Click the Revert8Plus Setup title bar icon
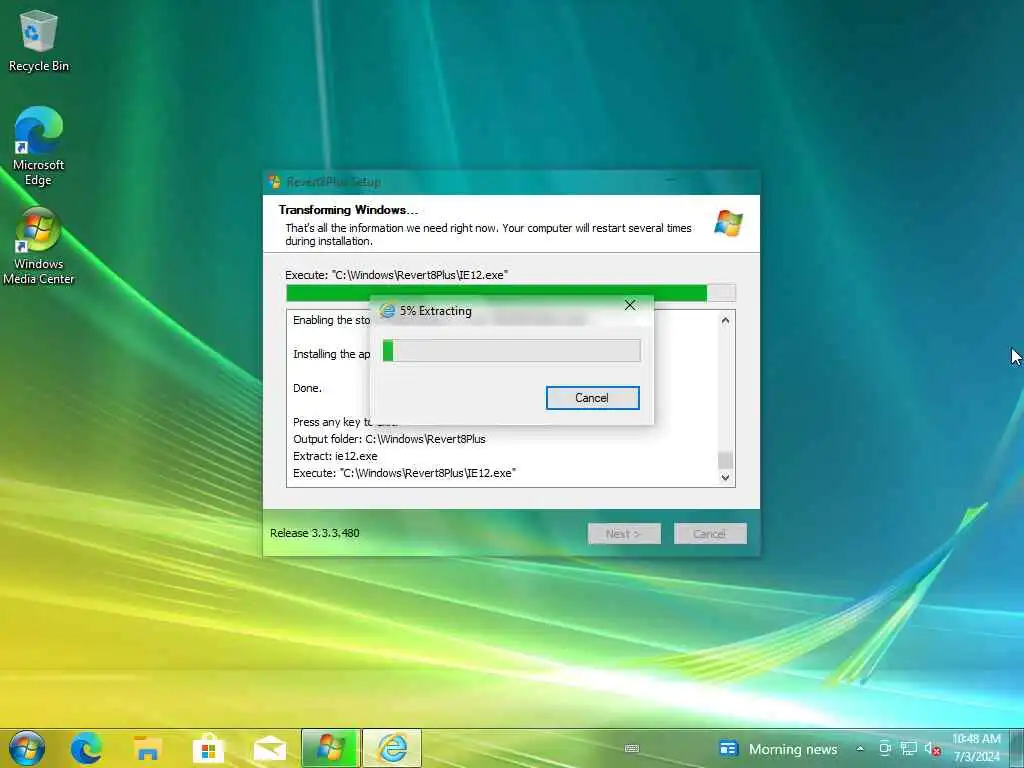 [274, 182]
